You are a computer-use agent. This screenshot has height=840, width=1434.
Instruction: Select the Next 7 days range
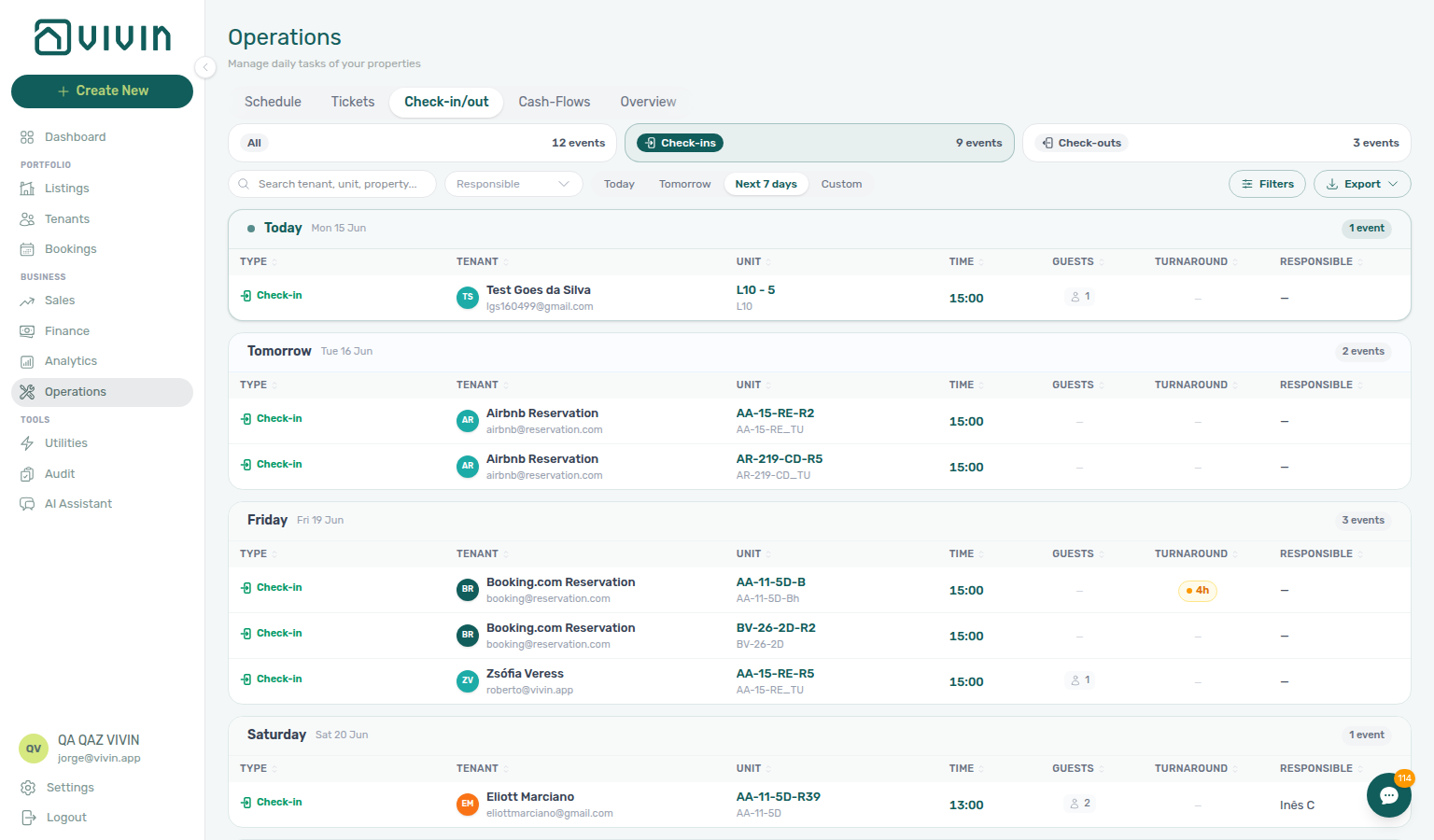(766, 184)
